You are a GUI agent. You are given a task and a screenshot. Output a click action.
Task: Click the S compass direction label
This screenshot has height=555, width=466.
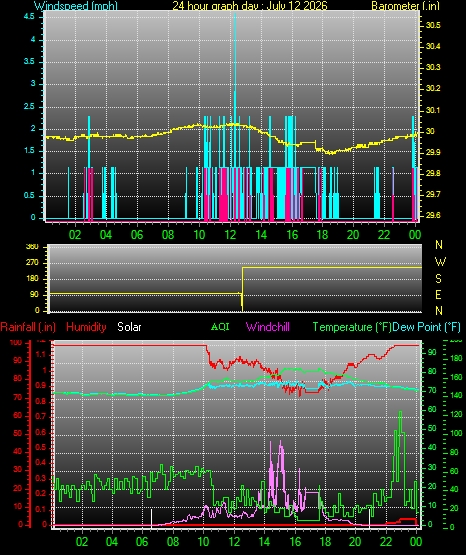[x=438, y=279]
